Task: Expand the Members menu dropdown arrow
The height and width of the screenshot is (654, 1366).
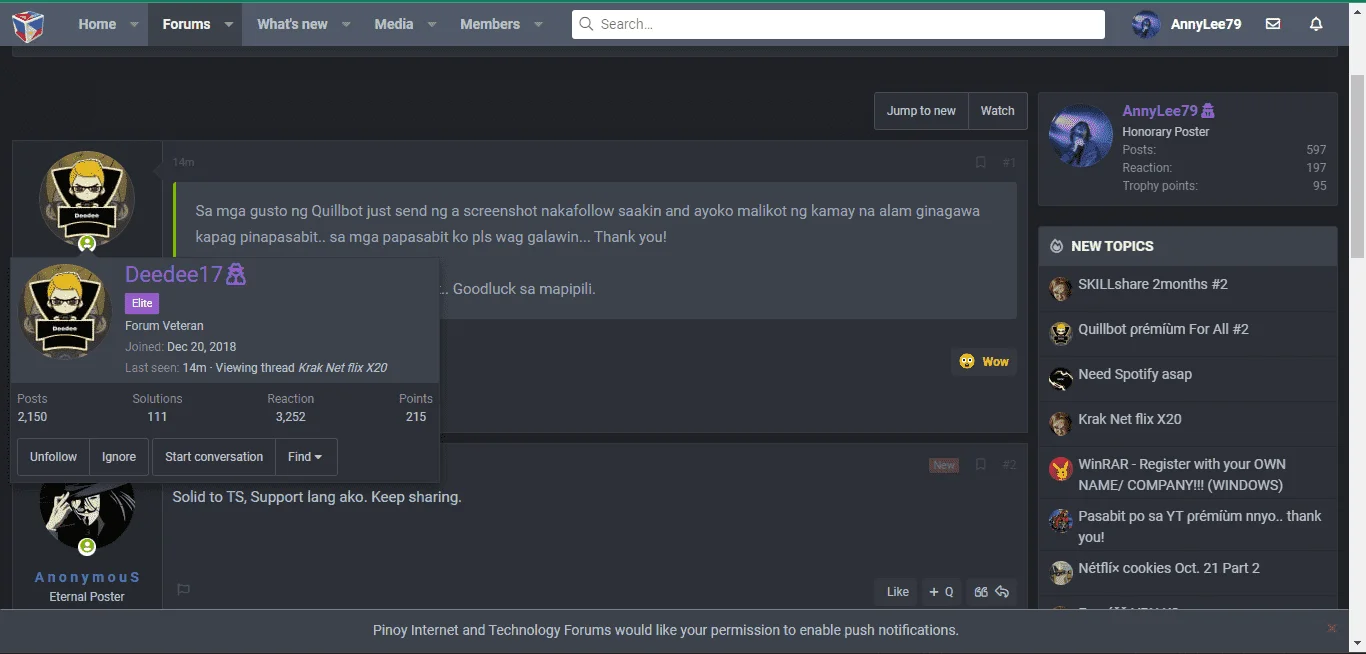Action: tap(538, 25)
